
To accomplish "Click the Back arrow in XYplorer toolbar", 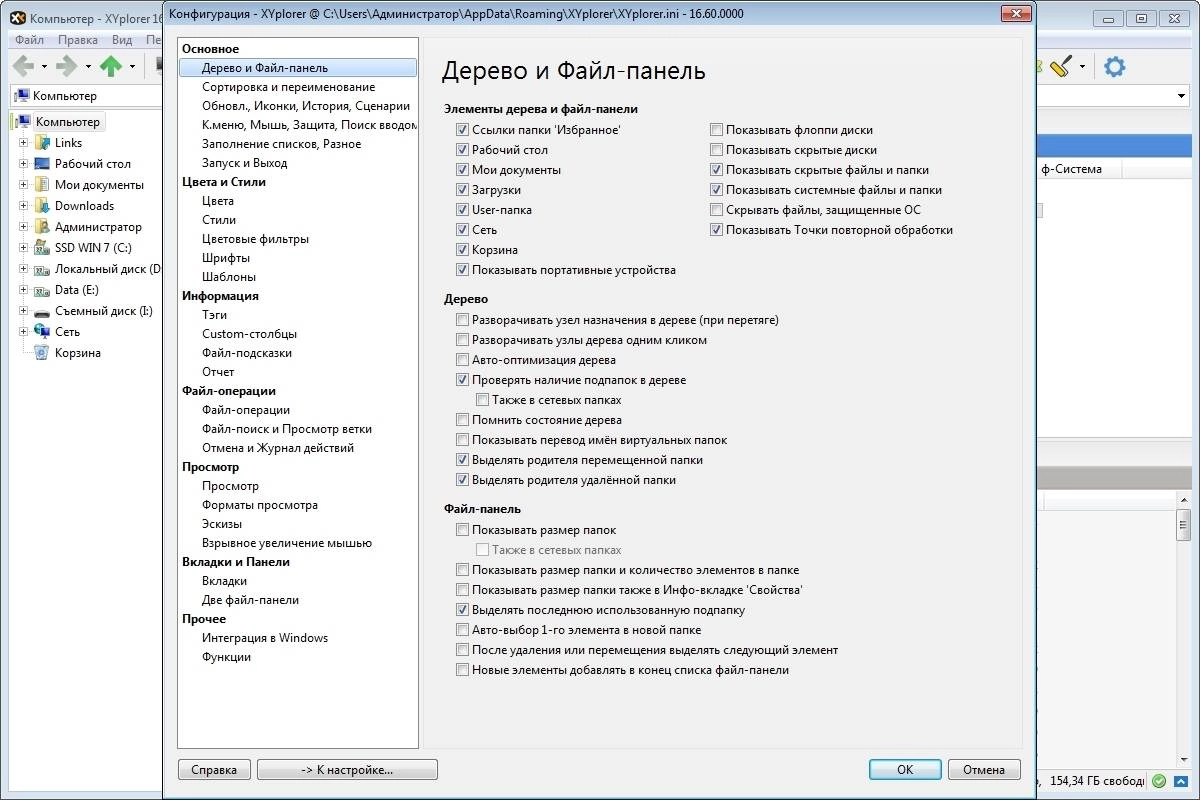I will click(x=23, y=66).
